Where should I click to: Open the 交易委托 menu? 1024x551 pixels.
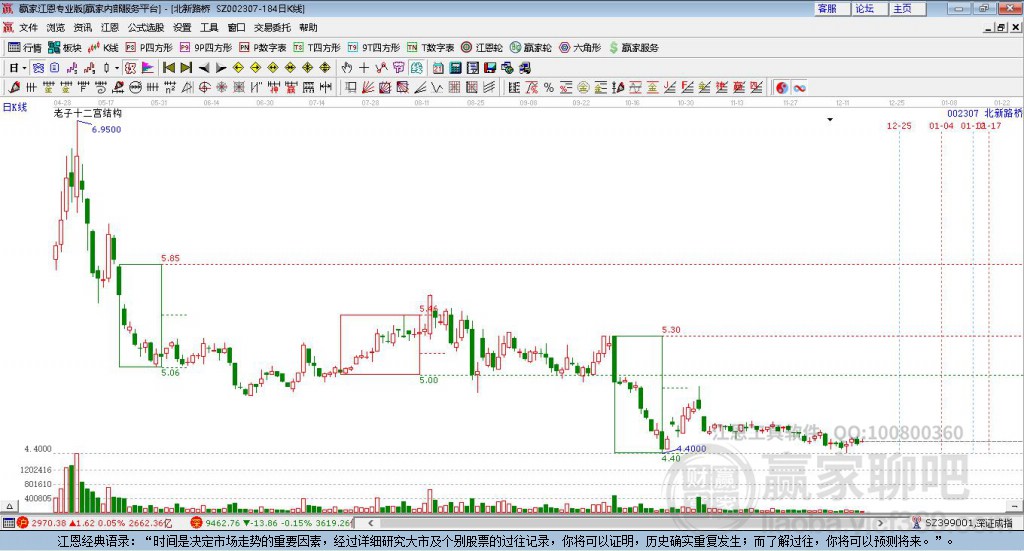coord(272,27)
